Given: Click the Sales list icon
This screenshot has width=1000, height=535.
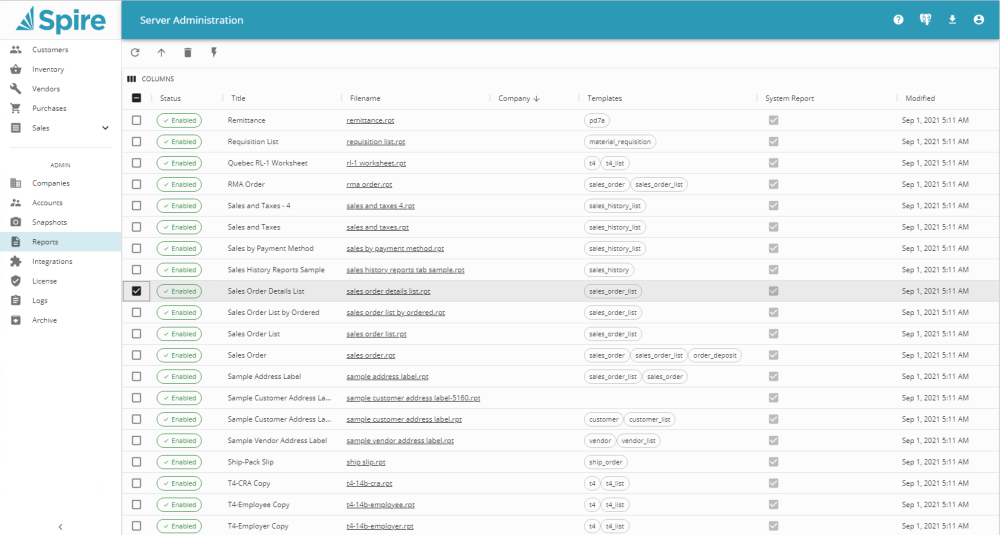Looking at the screenshot, I should [16, 128].
